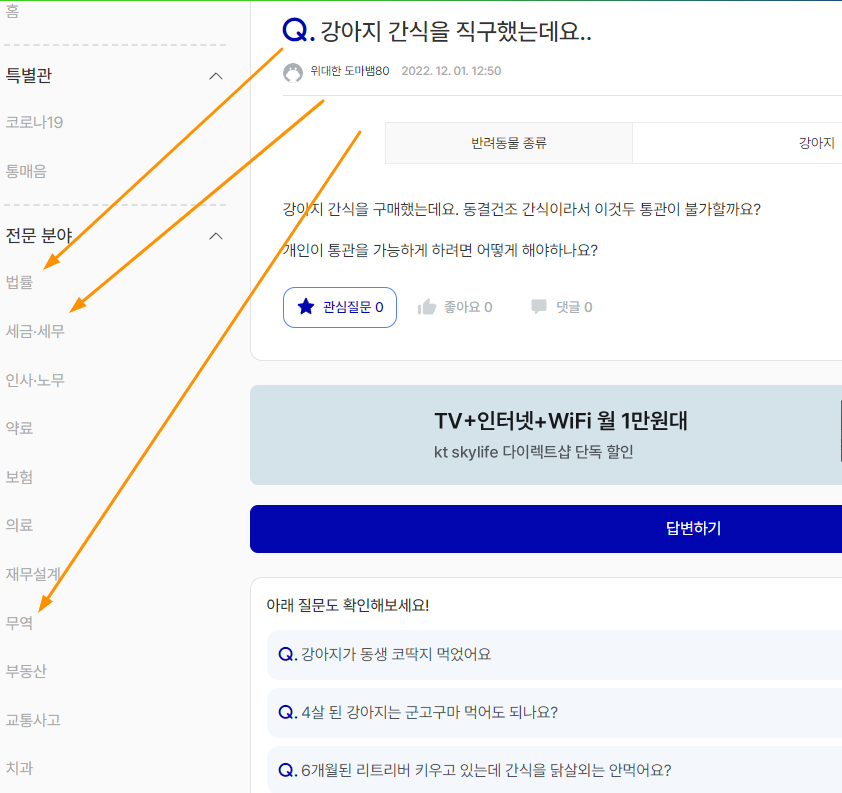Viewport: 842px width, 793px height.
Task: Open the 보험 category
Action: (x=20, y=477)
